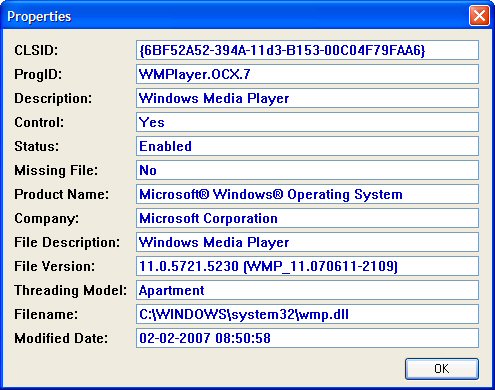Screen dimensions: 495x390
Task: Click the 'Threading Model:' label
Action: [x=70, y=291]
